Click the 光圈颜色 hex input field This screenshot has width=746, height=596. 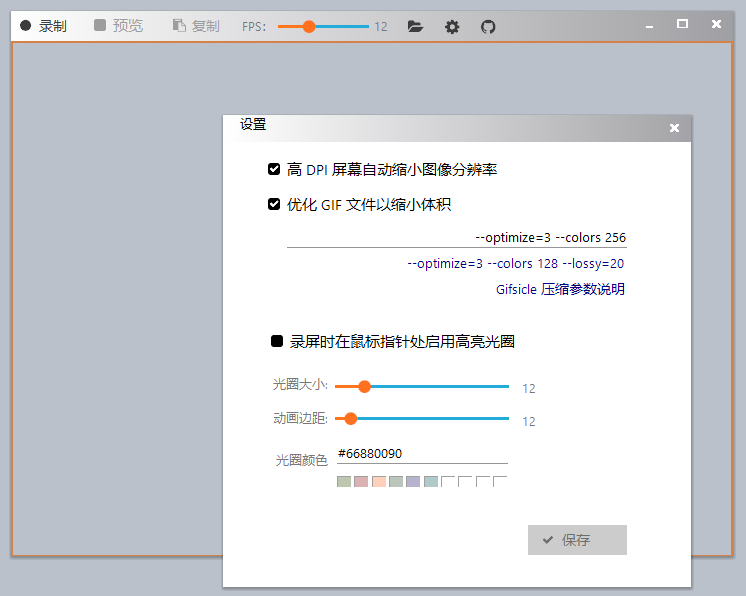[x=421, y=454]
